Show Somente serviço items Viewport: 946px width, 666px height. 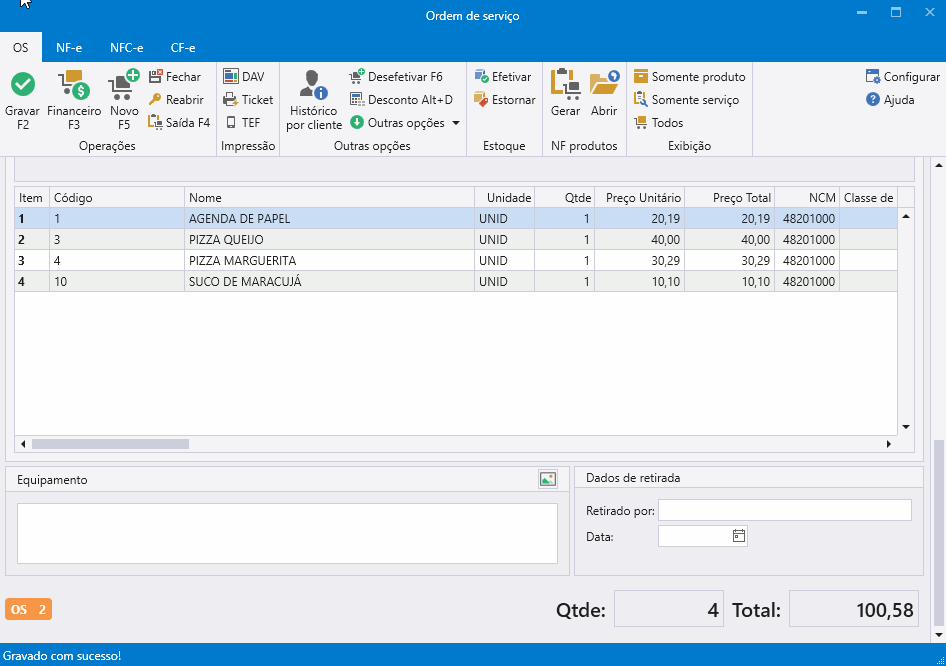[x=686, y=100]
